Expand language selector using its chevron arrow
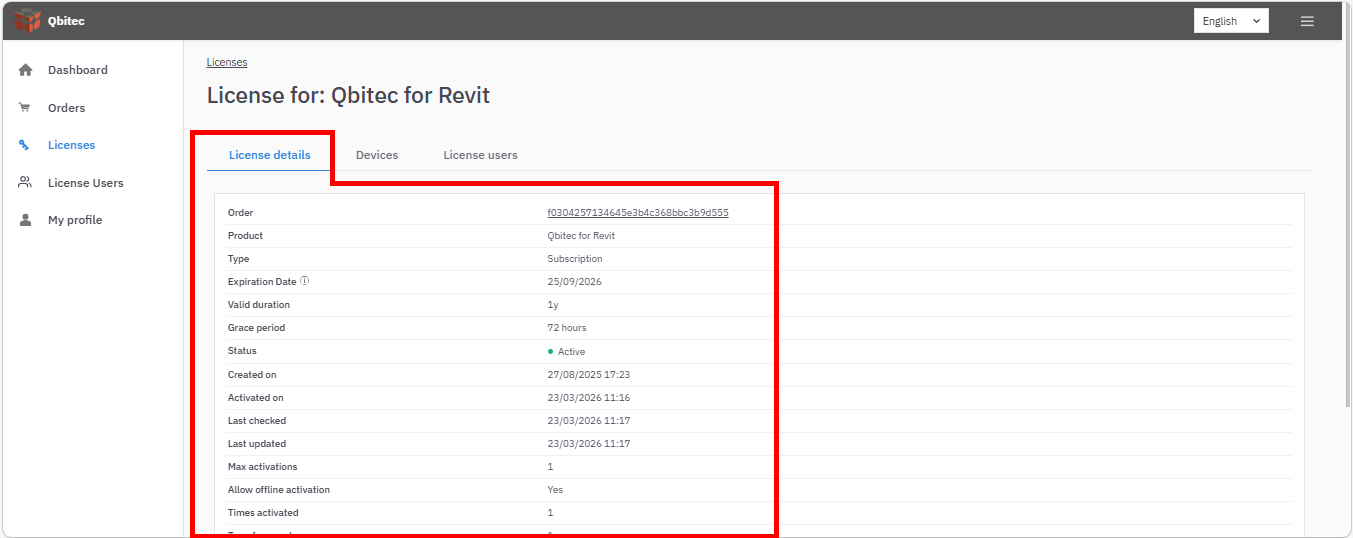The image size is (1353, 538). 1256,21
